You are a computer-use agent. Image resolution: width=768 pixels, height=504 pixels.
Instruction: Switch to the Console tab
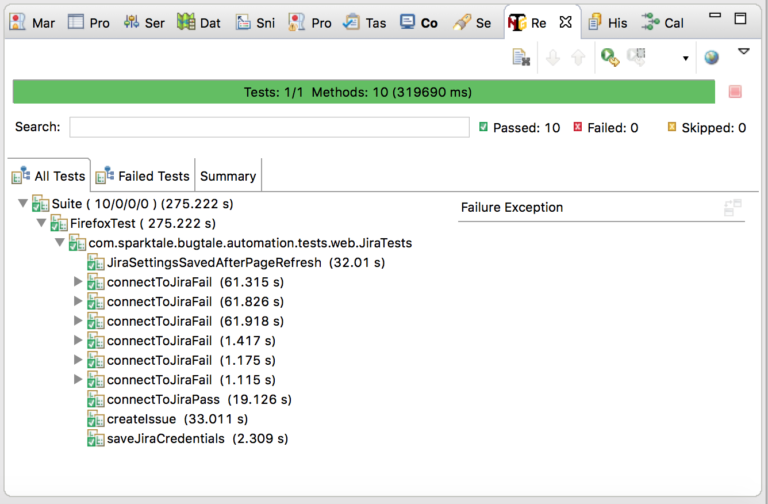(x=418, y=23)
